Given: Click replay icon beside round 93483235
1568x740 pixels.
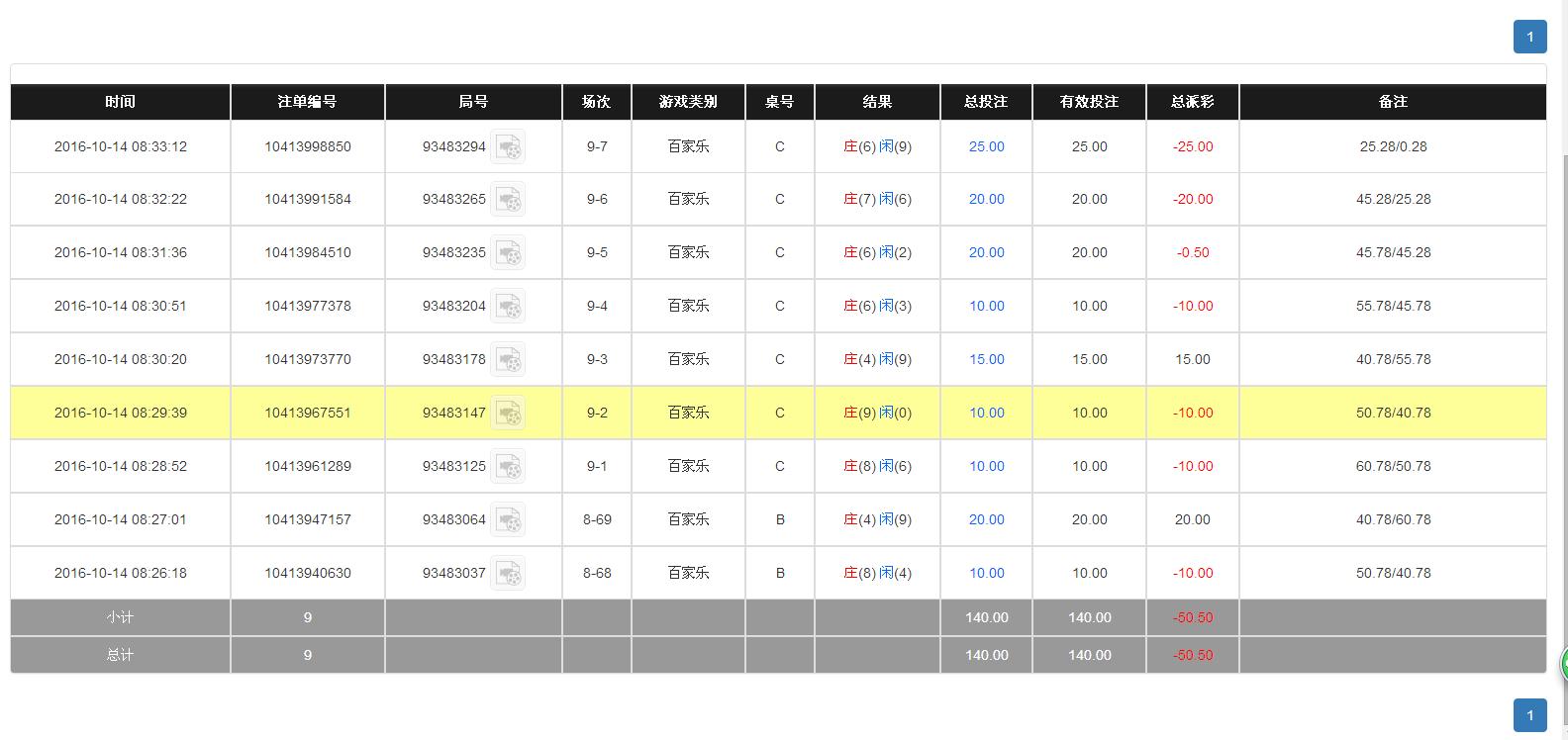Looking at the screenshot, I should point(508,253).
